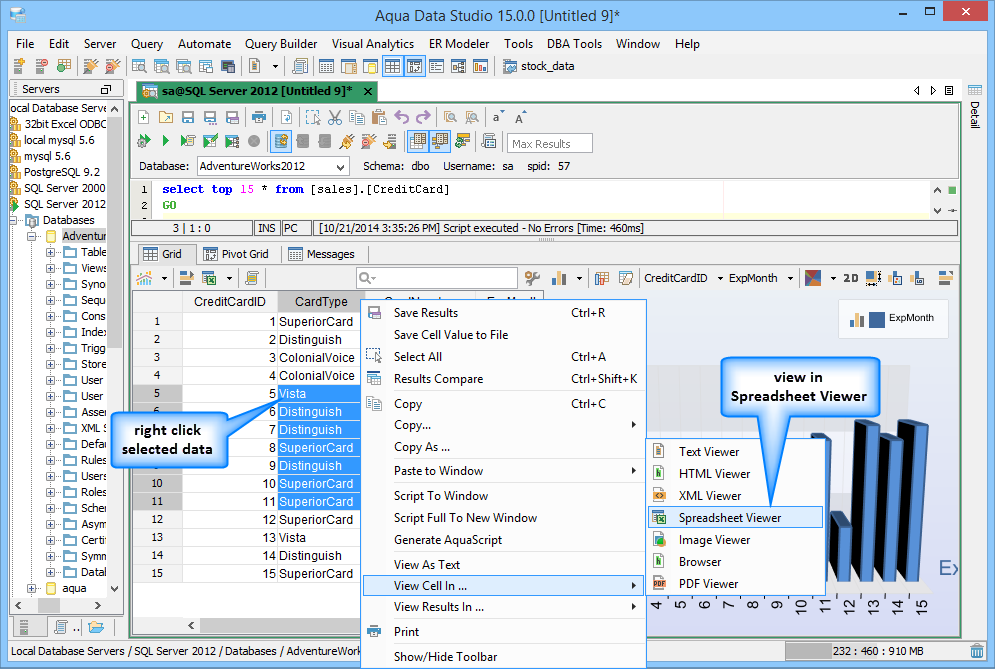The height and width of the screenshot is (669, 995).
Task: Toggle the pivot layout button in main toolbar
Action: 414,66
